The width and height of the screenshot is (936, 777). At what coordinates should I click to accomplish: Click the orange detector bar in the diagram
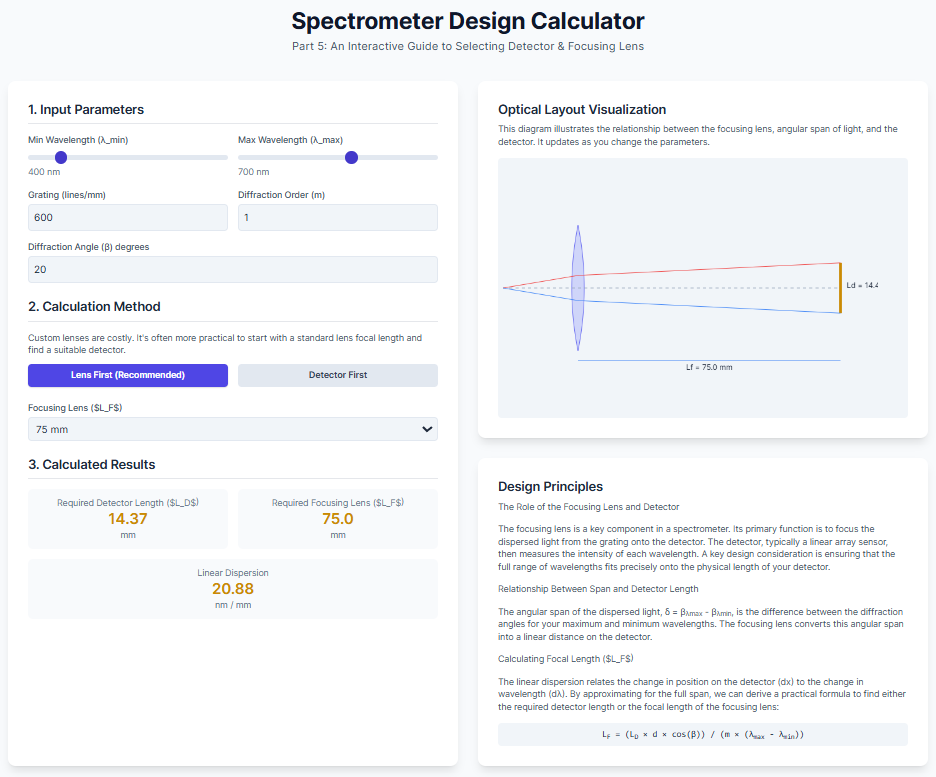click(840, 288)
